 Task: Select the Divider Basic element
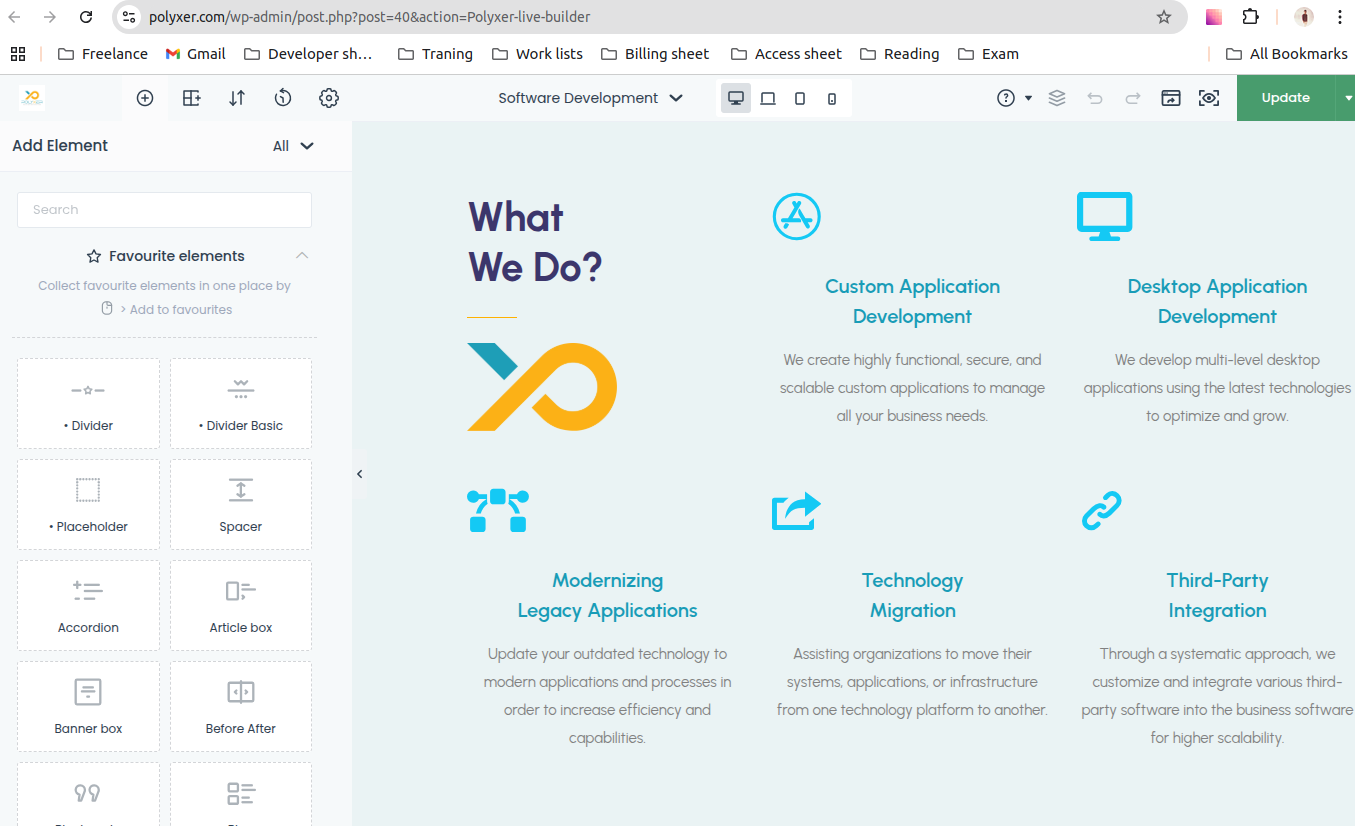pos(241,403)
